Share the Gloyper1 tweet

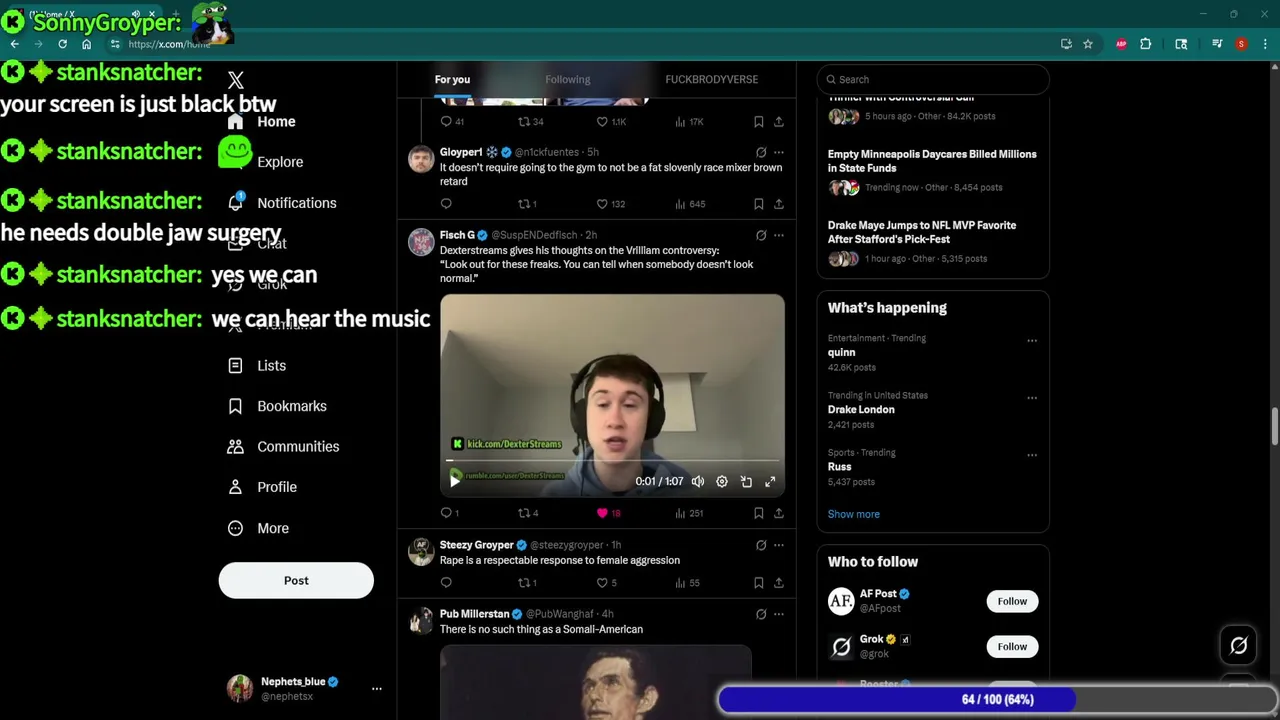[779, 204]
